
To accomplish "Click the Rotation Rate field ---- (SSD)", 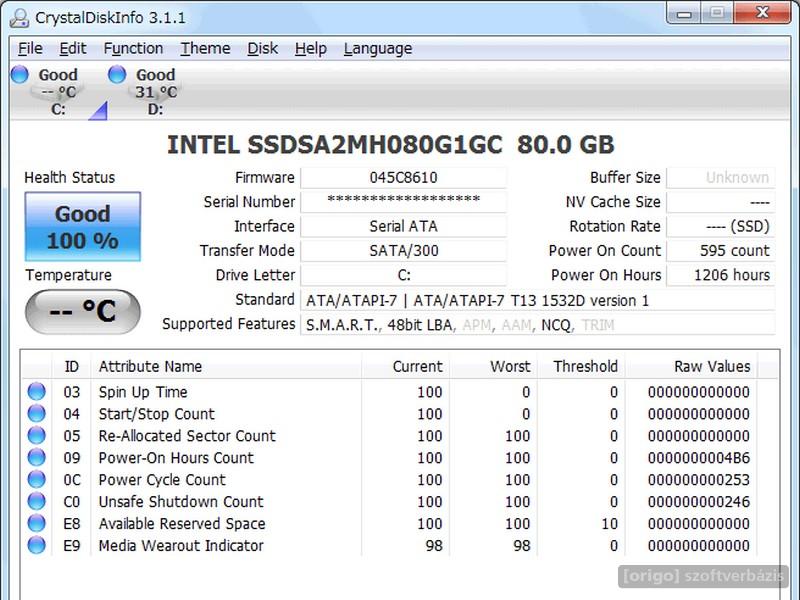I will point(720,226).
